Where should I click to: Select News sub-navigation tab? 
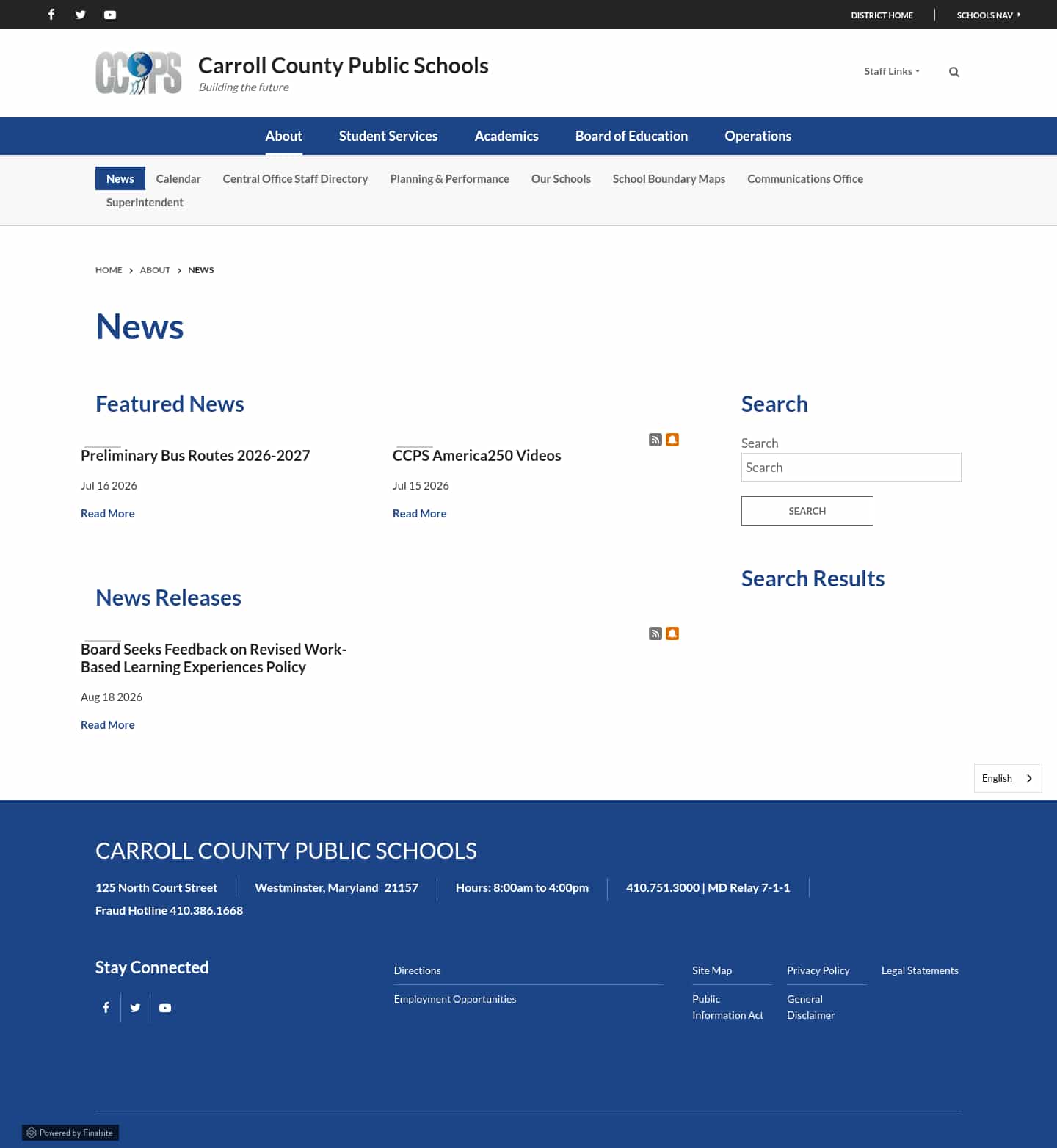120,178
